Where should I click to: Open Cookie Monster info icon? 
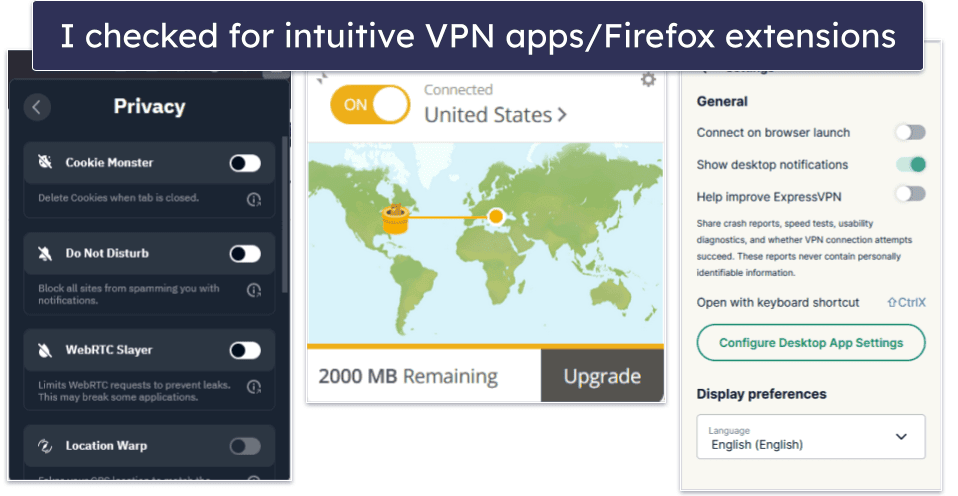pyautogui.click(x=254, y=199)
